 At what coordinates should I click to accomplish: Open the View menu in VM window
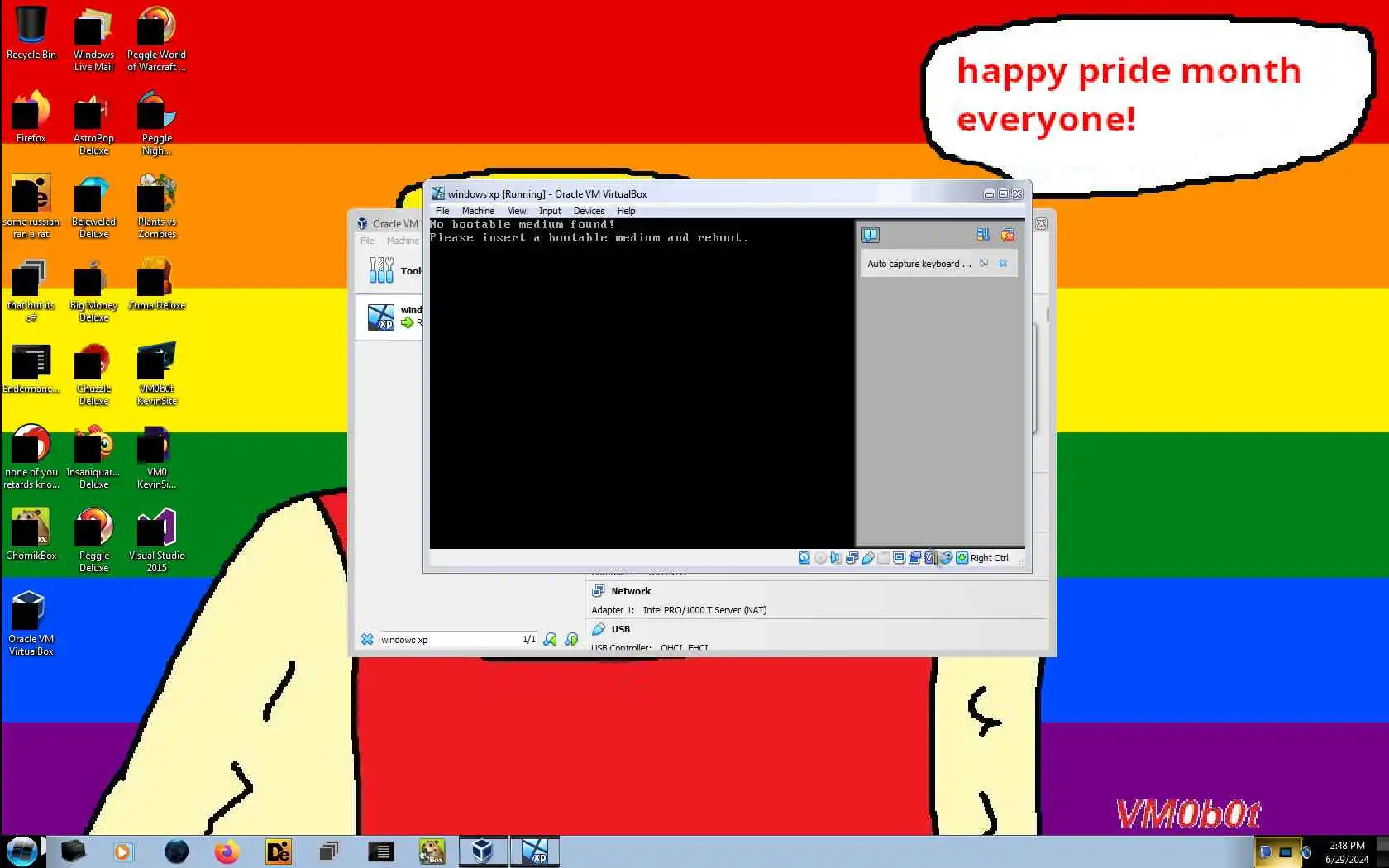pos(517,211)
